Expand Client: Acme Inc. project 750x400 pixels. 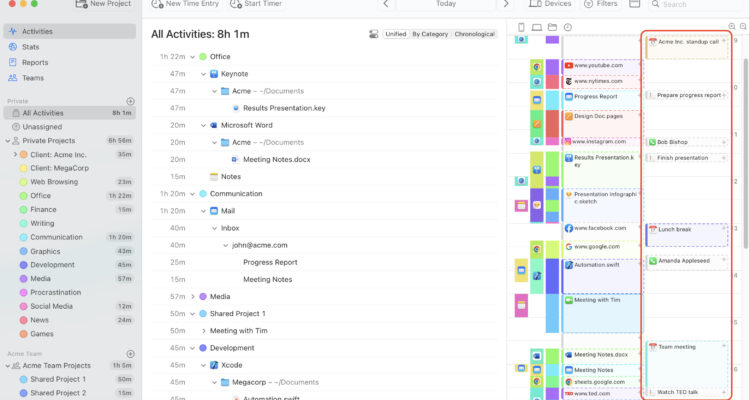pyautogui.click(x=15, y=155)
